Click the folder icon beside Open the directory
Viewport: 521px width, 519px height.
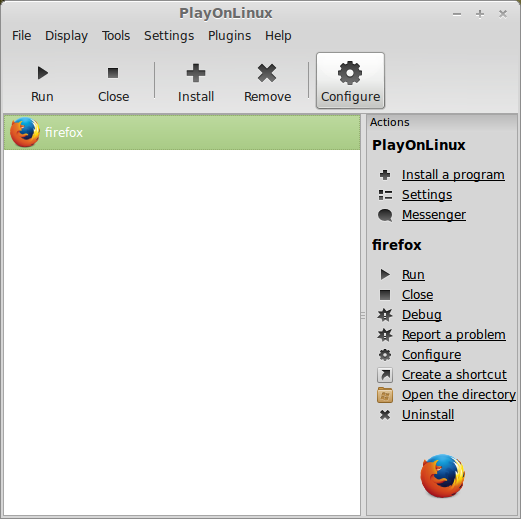[385, 395]
